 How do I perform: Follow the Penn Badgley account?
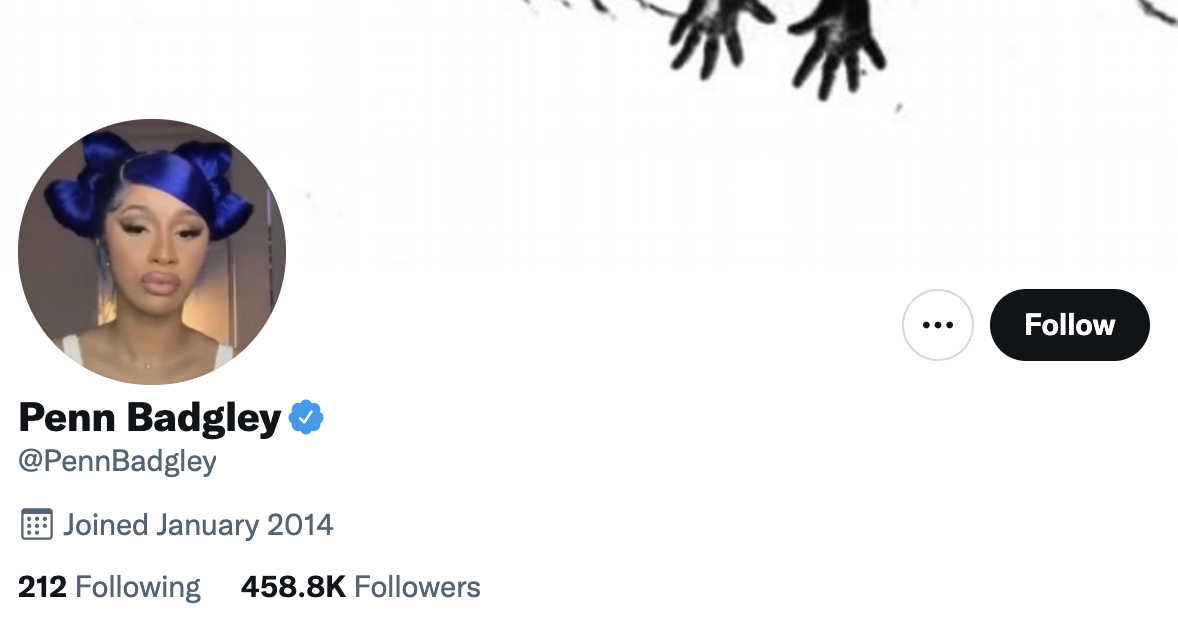pos(1070,325)
